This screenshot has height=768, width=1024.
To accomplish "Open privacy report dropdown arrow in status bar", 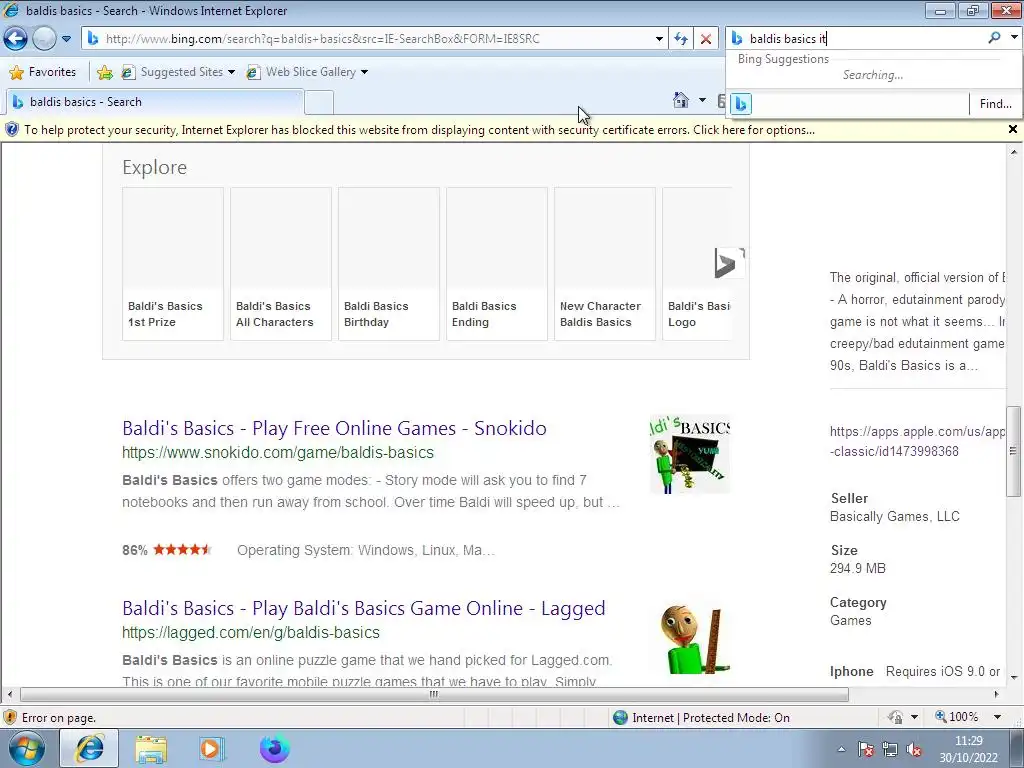I will point(914,717).
